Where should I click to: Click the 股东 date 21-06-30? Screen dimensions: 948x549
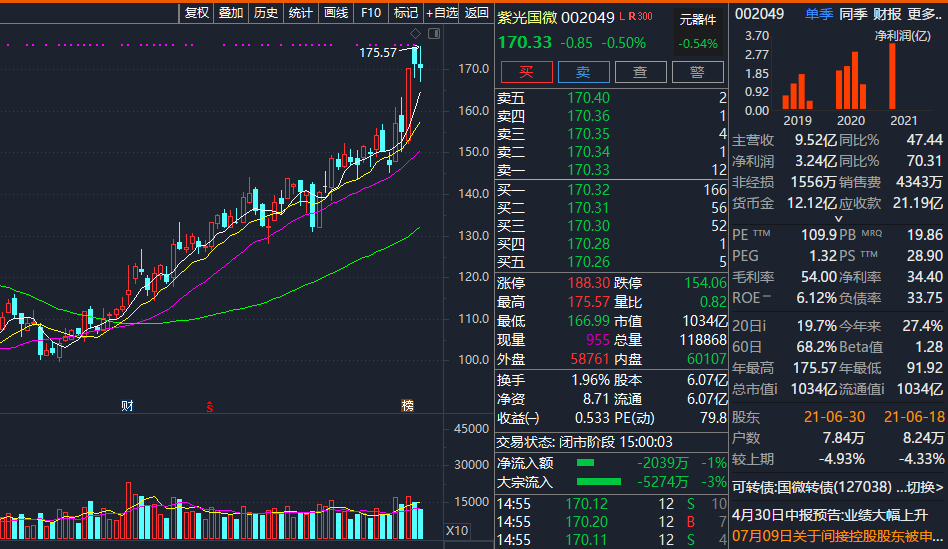coord(834,417)
